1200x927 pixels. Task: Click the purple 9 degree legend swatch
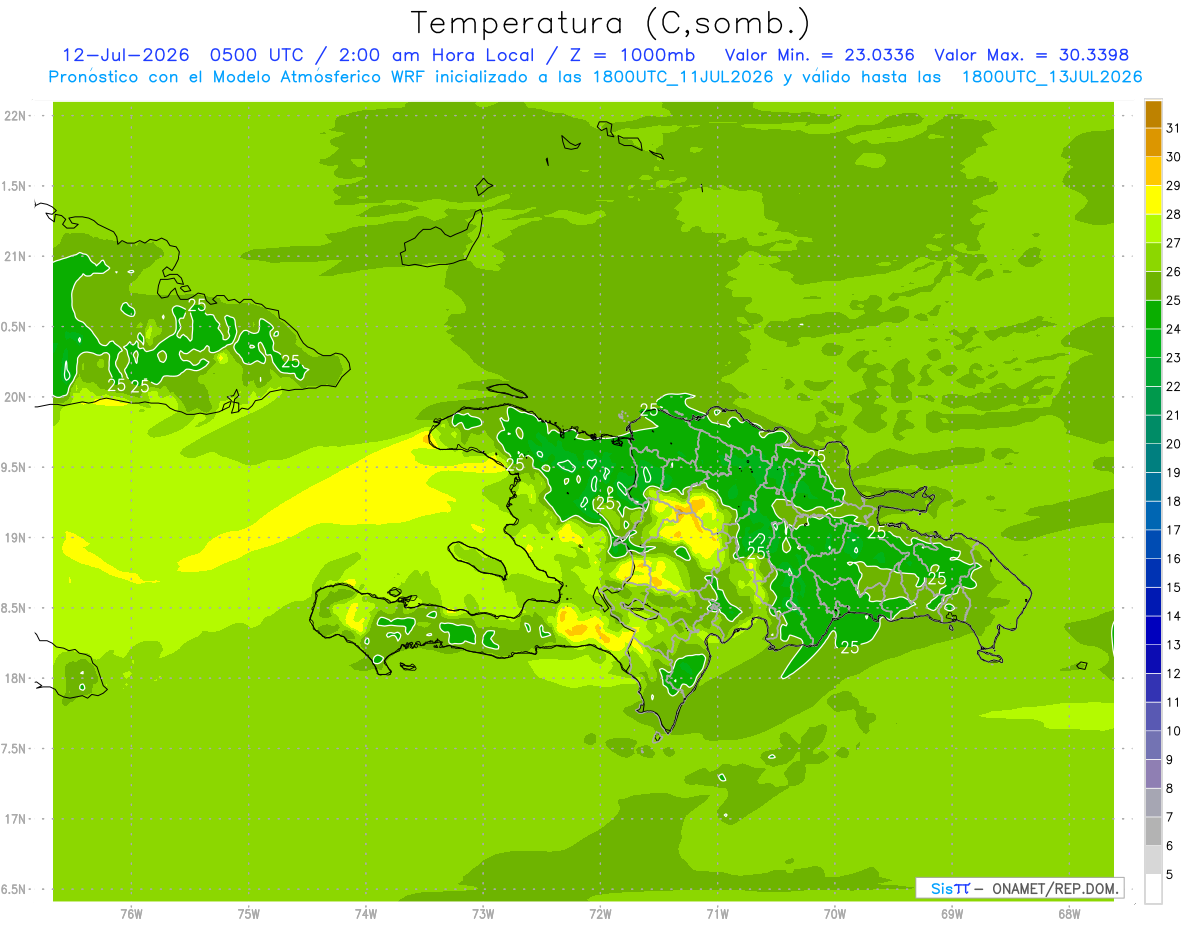[x=1153, y=745]
